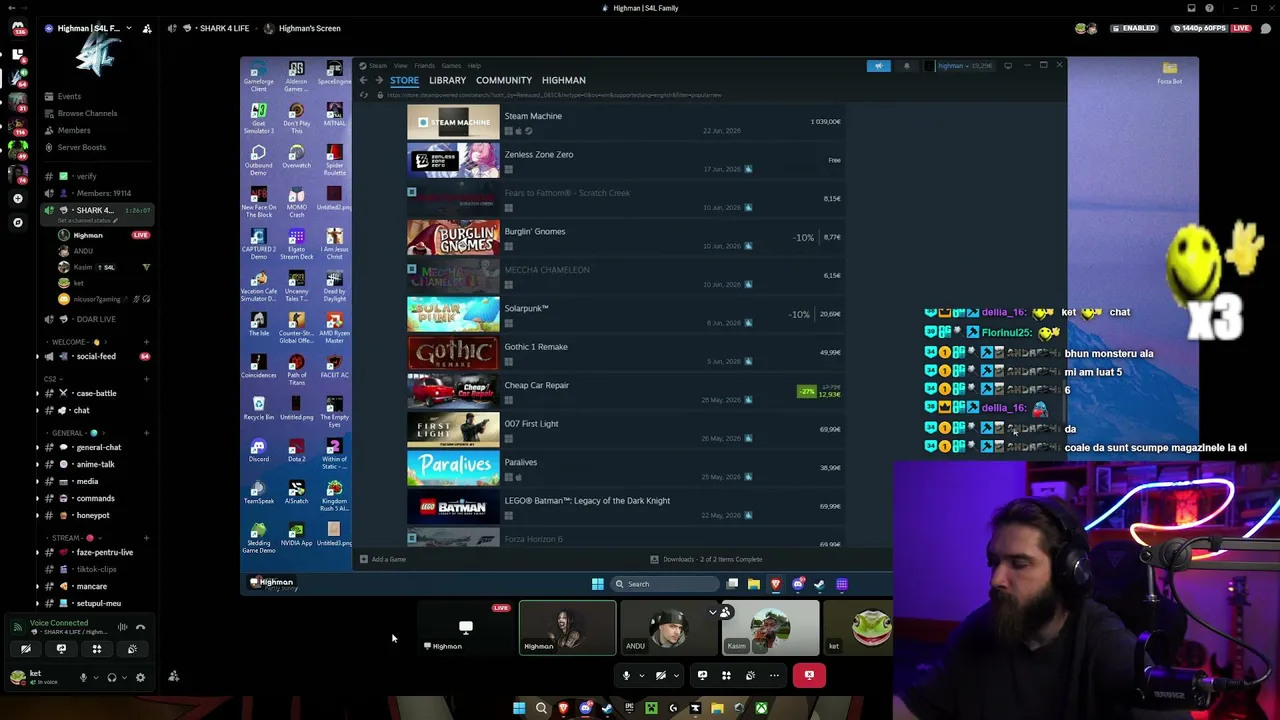Open output device arrow in user panel
The image size is (1280, 720).
(125, 677)
